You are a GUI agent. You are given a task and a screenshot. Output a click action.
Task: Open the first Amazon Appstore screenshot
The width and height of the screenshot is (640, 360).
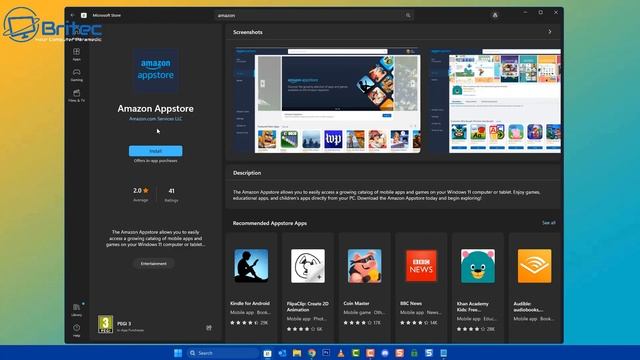(x=328, y=100)
